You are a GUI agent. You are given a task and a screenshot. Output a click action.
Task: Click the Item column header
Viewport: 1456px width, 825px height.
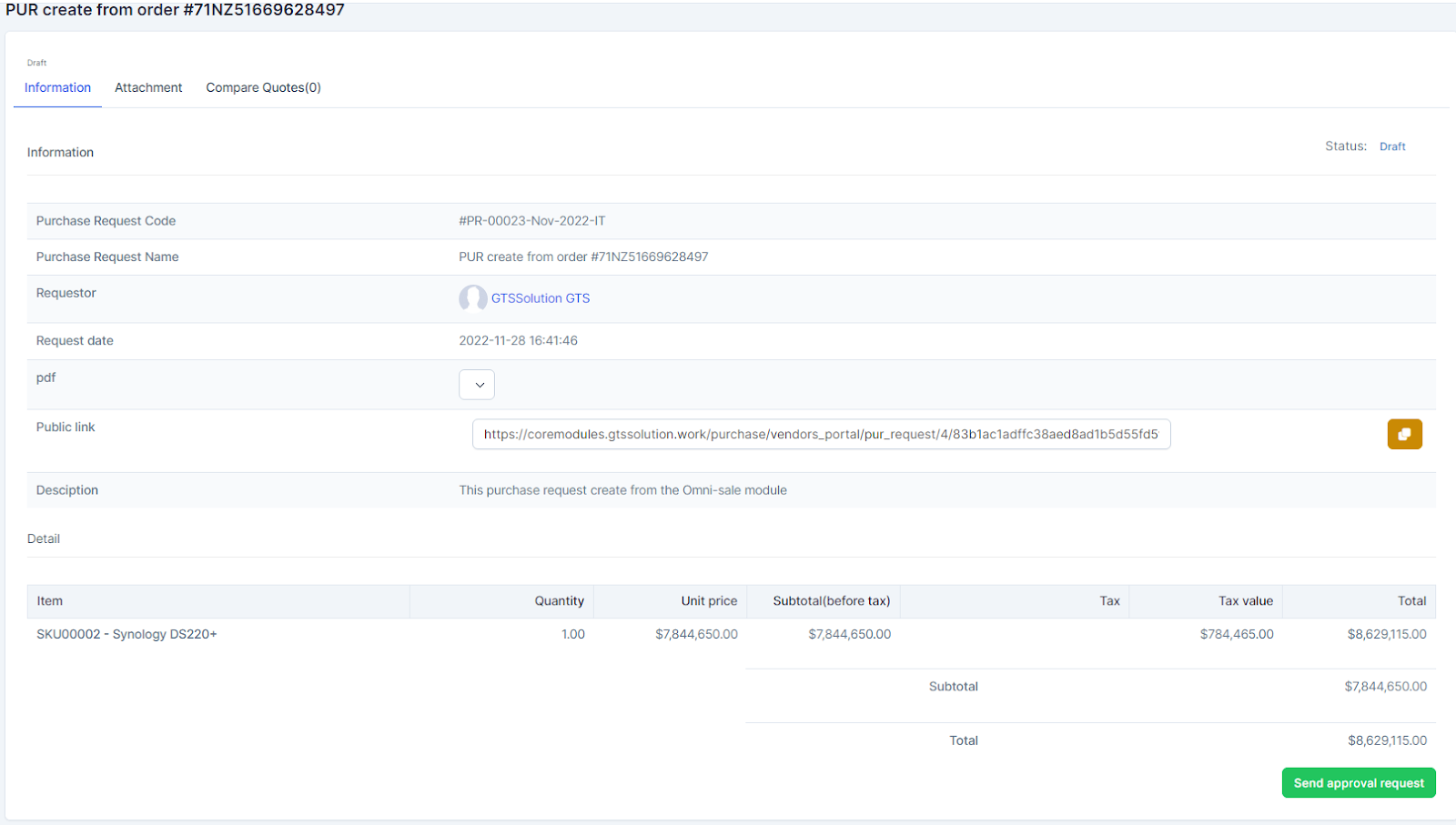[x=50, y=601]
